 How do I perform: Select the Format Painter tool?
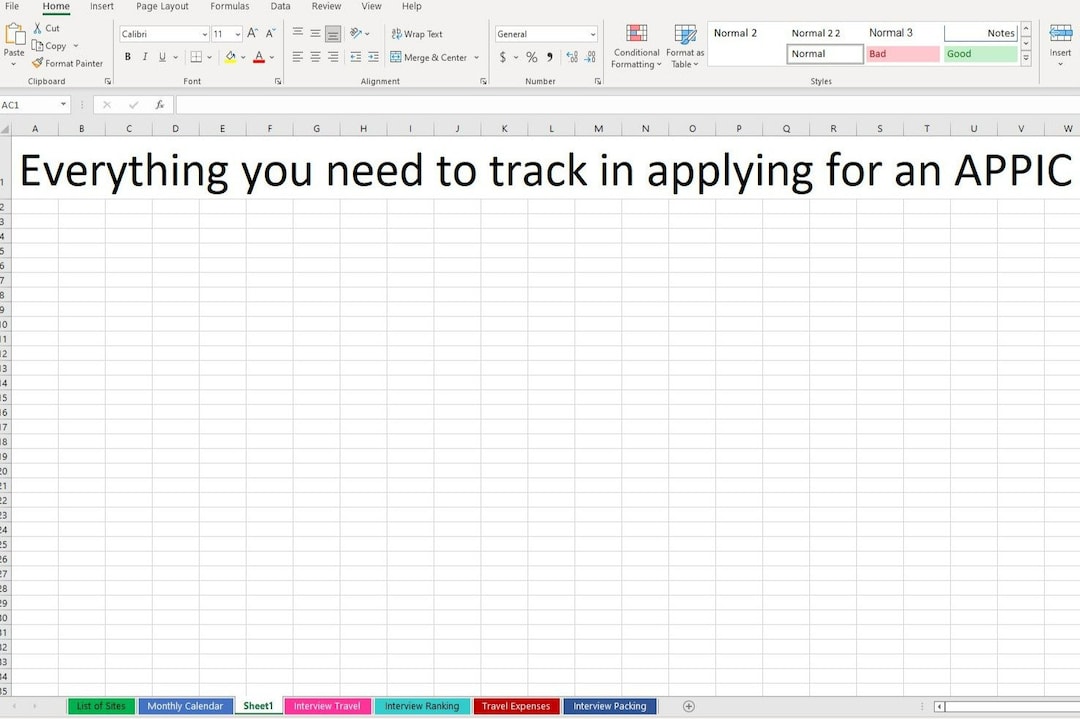pos(68,63)
